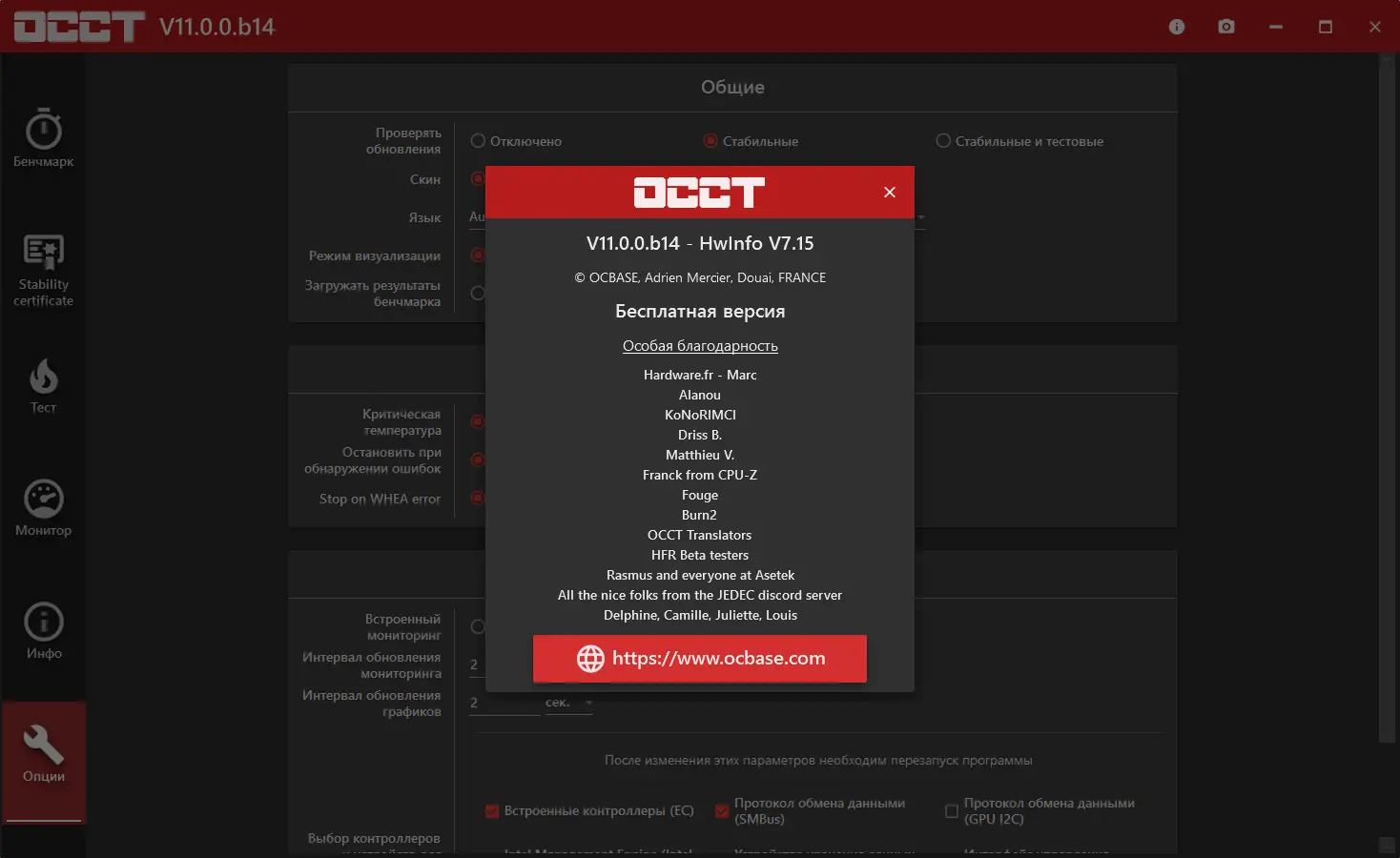Click the Franck from CPU-Z credit

tap(700, 475)
